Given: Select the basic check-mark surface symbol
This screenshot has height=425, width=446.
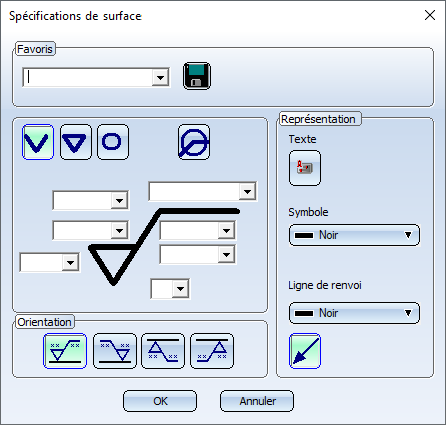Looking at the screenshot, I should pyautogui.click(x=38, y=142).
